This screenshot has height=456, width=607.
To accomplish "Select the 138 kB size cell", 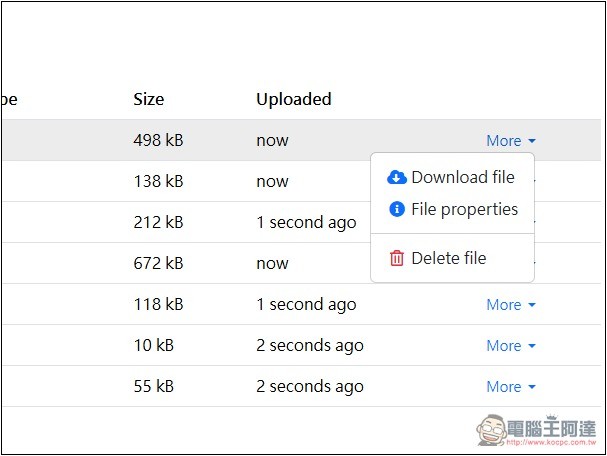I will tap(158, 181).
